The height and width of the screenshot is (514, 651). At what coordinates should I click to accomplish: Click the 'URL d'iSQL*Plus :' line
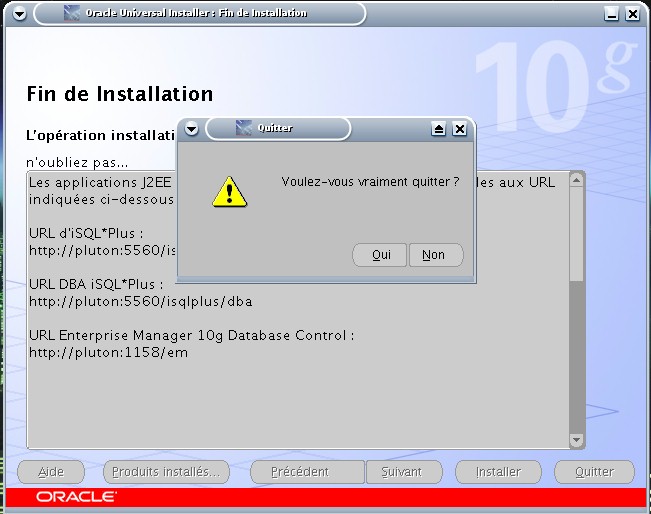click(x=86, y=233)
